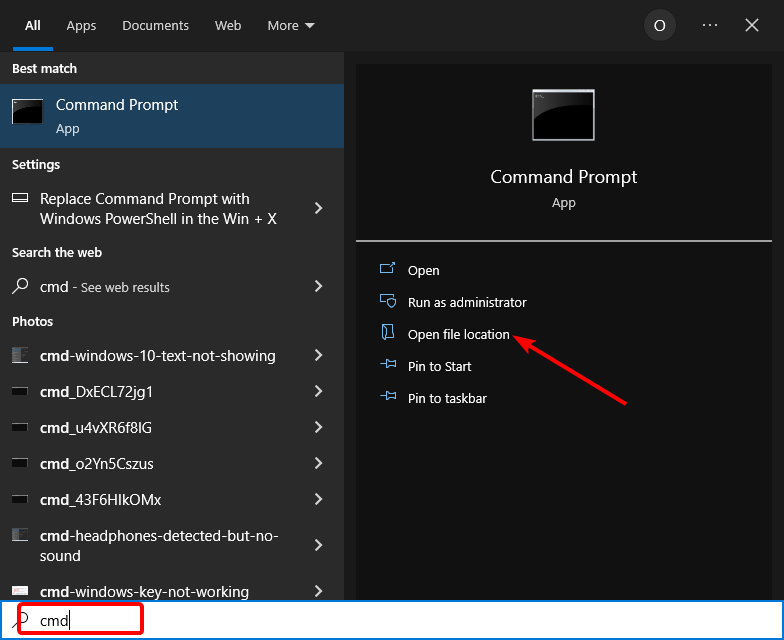The image size is (784, 640).
Task: Switch to the Web tab
Action: [228, 26]
